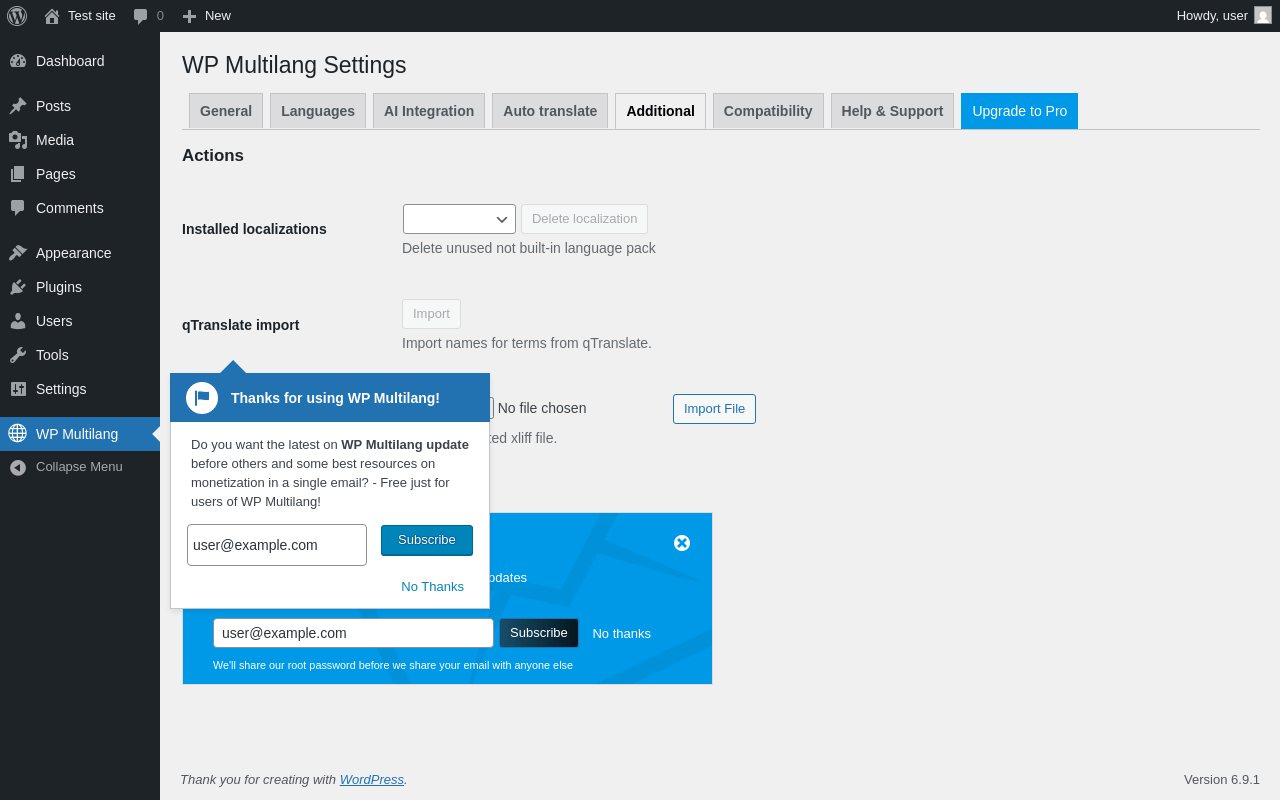Click the New plus icon
1280x800 pixels.
(189, 16)
